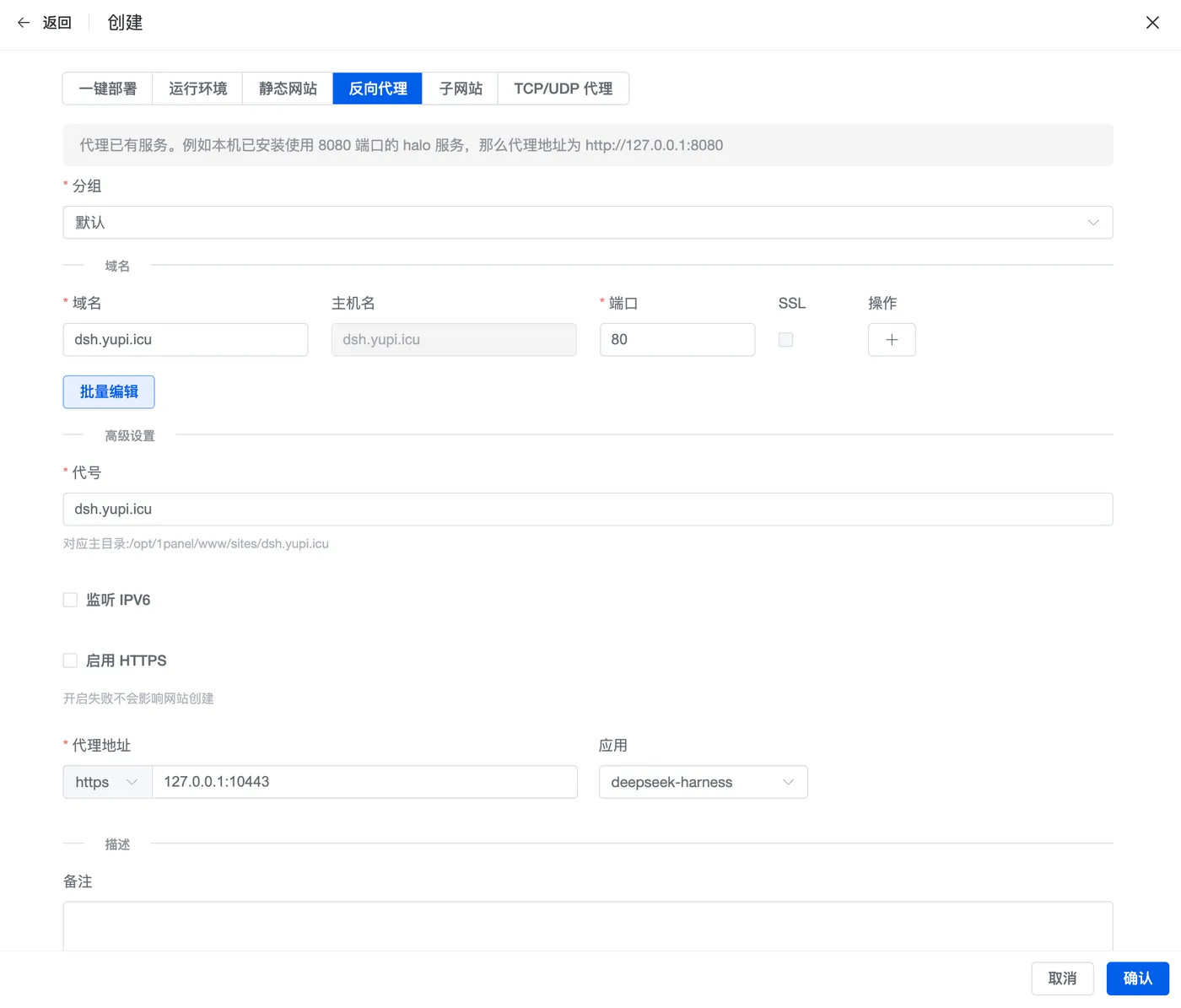Click the 高级设置 section heading
The image size is (1181, 1008).
pos(130,436)
